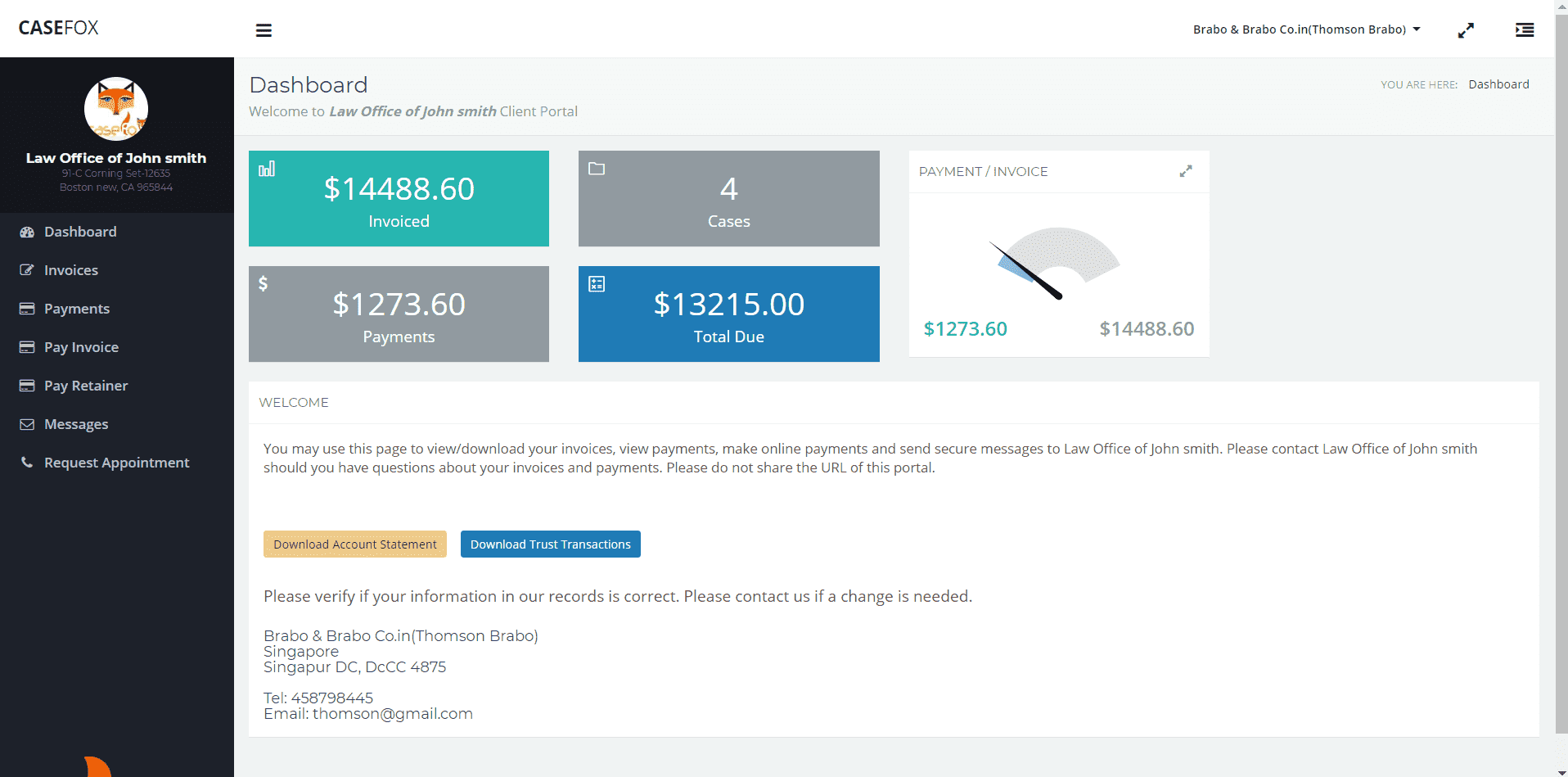Viewport: 1568px width, 777px height.
Task: Click the grey $14488.60 gauge value
Action: (x=1147, y=329)
